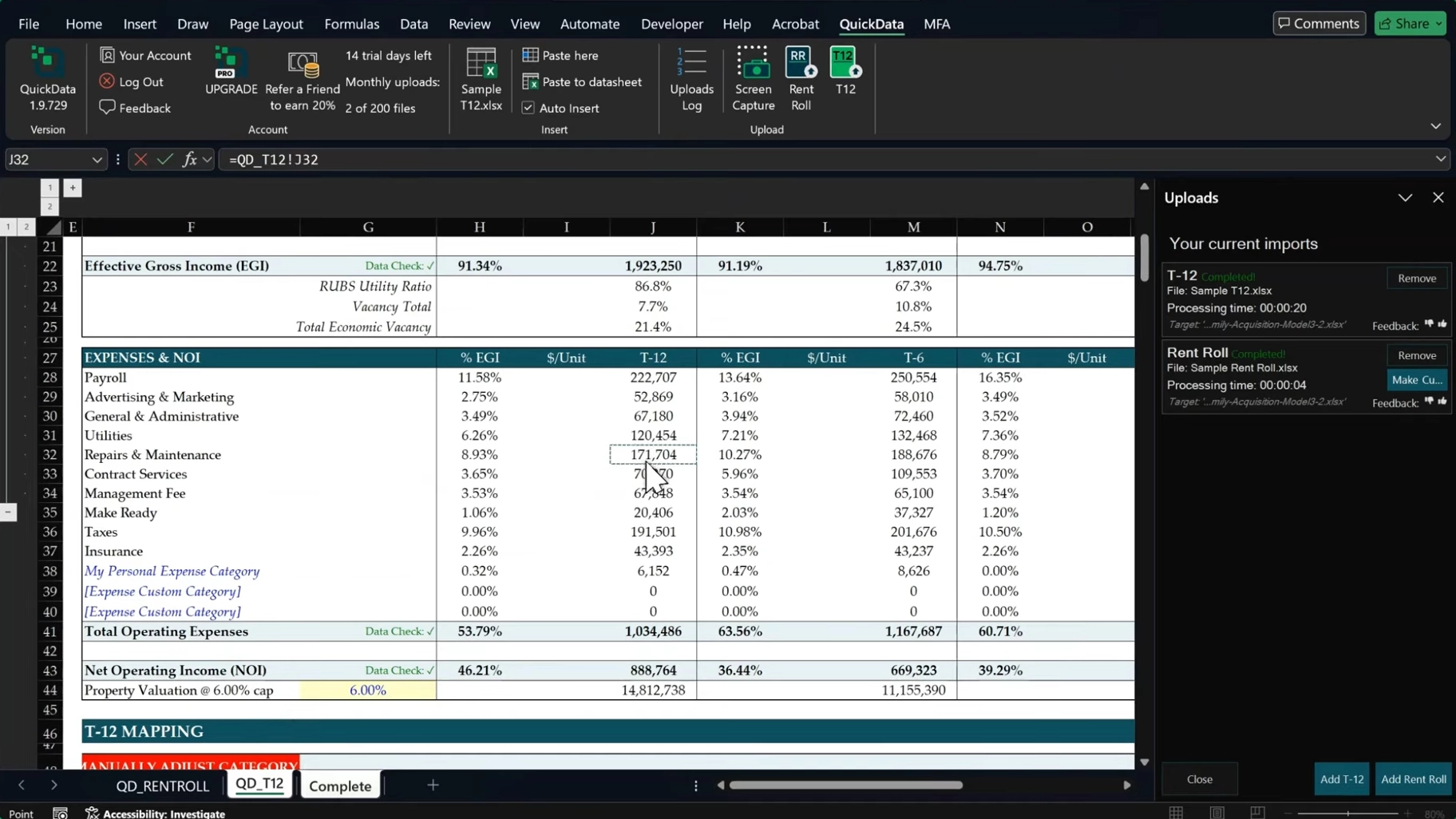The height and width of the screenshot is (819, 1456).
Task: Expand the Share dropdown arrow
Action: click(x=1438, y=22)
